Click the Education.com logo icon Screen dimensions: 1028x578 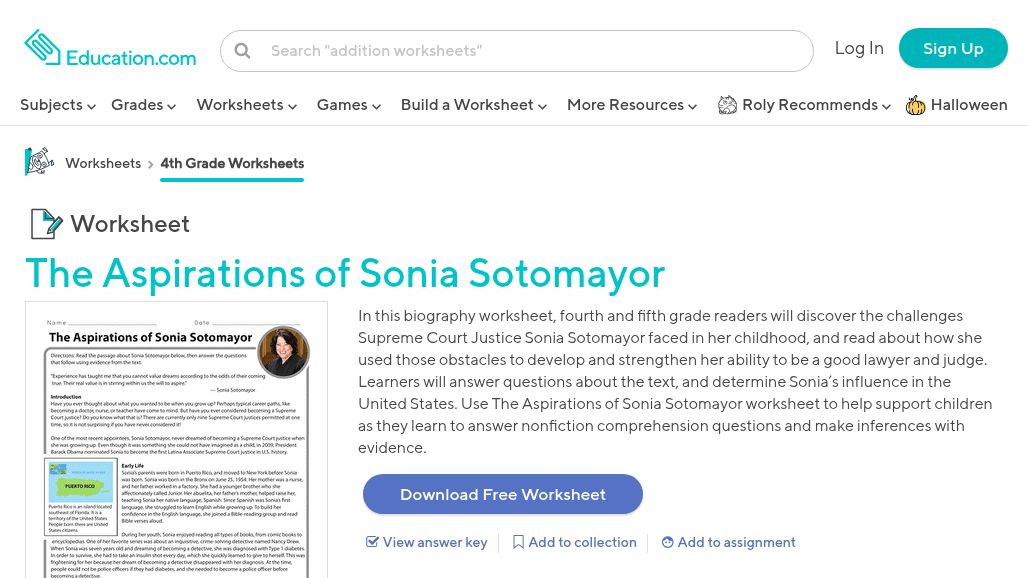coord(42,48)
